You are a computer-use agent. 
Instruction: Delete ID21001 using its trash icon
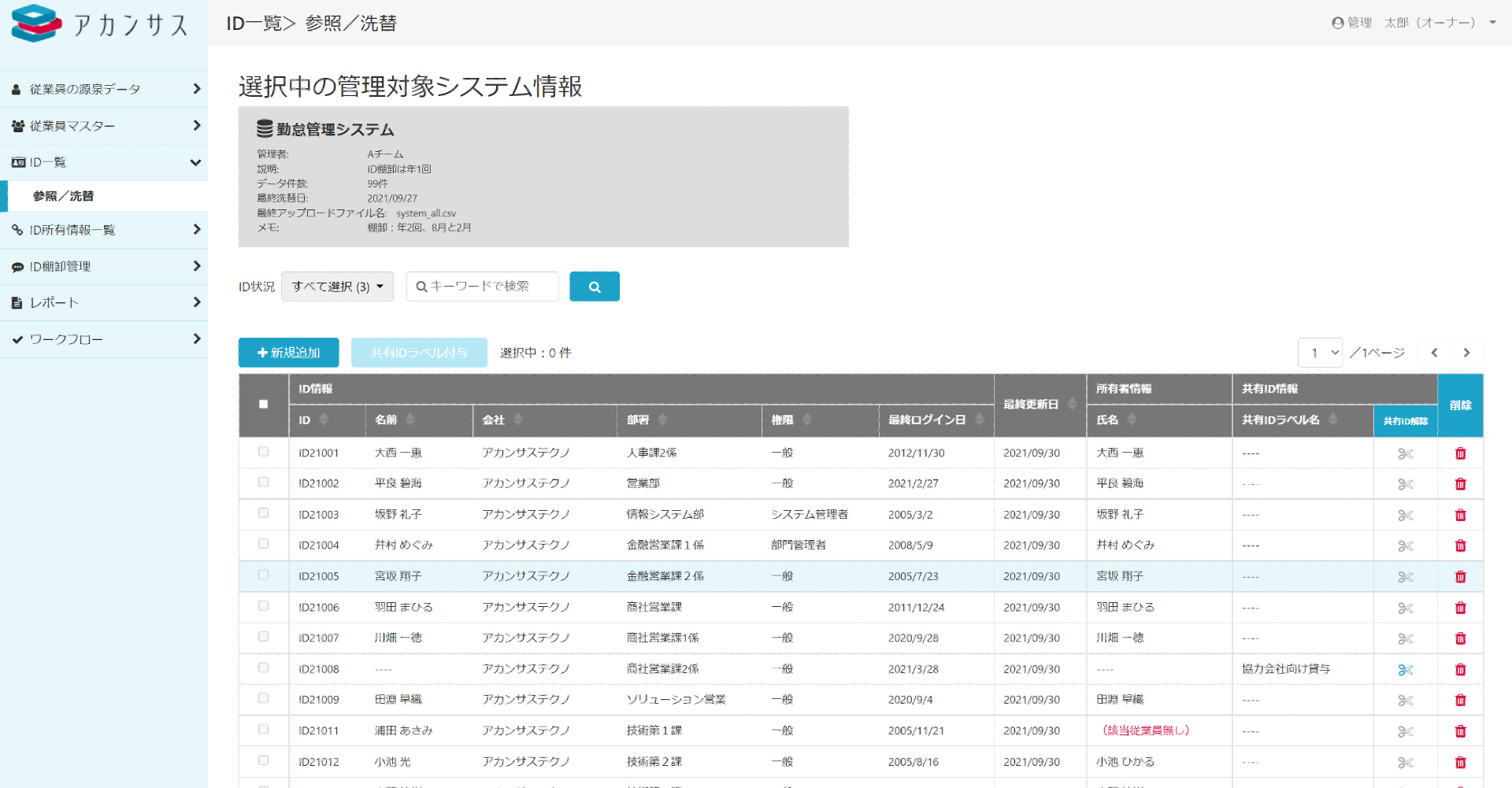(x=1461, y=453)
